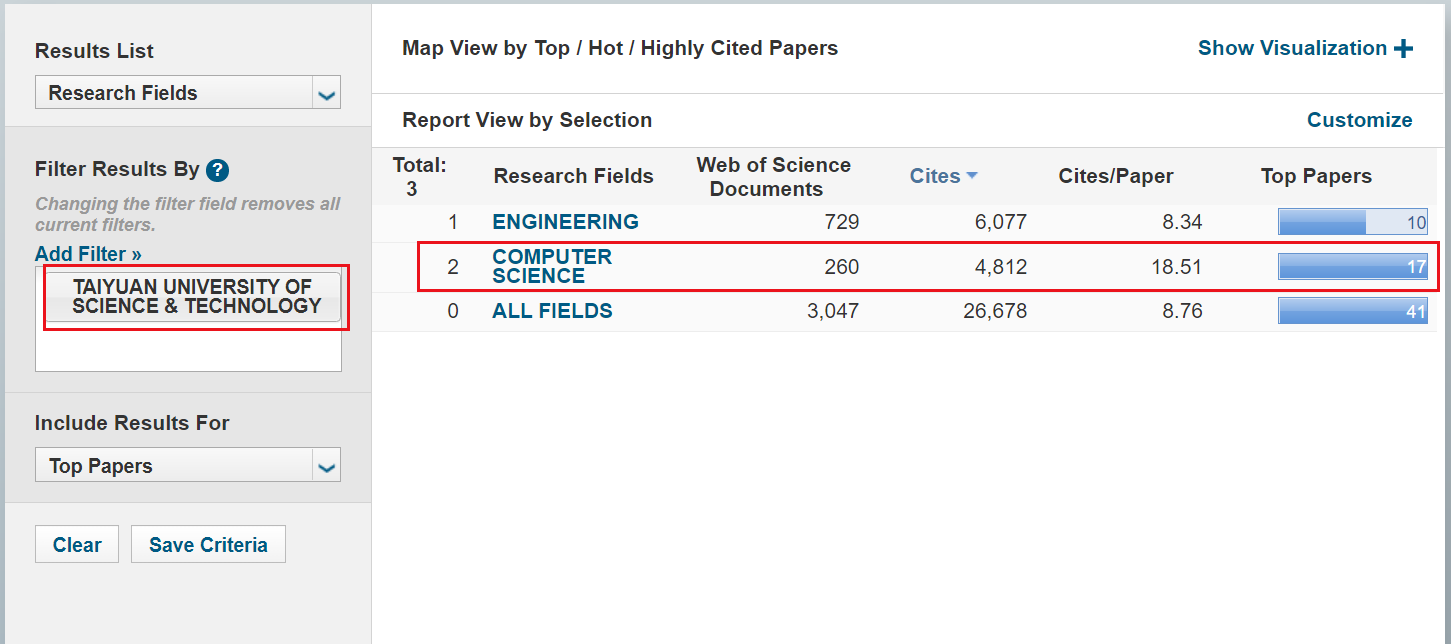Click the Save Criteria button
This screenshot has width=1451, height=644.
(x=208, y=545)
